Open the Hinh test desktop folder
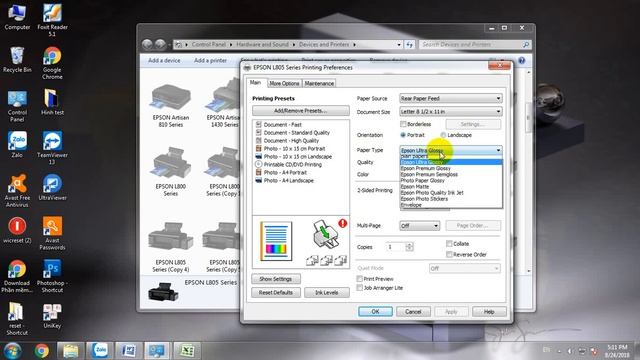This screenshot has height=360, width=640. [x=52, y=102]
